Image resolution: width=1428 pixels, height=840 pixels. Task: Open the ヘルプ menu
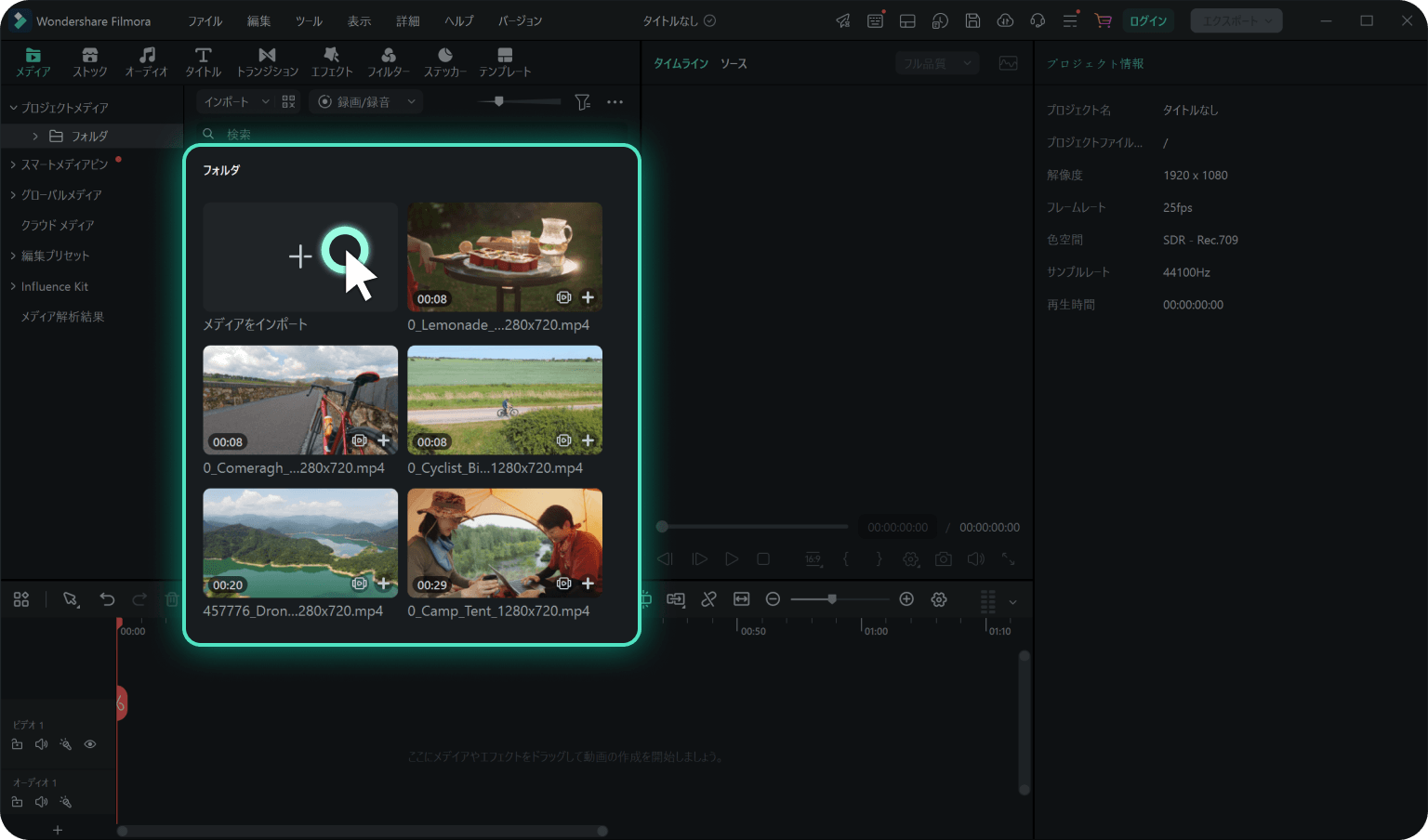(x=458, y=20)
